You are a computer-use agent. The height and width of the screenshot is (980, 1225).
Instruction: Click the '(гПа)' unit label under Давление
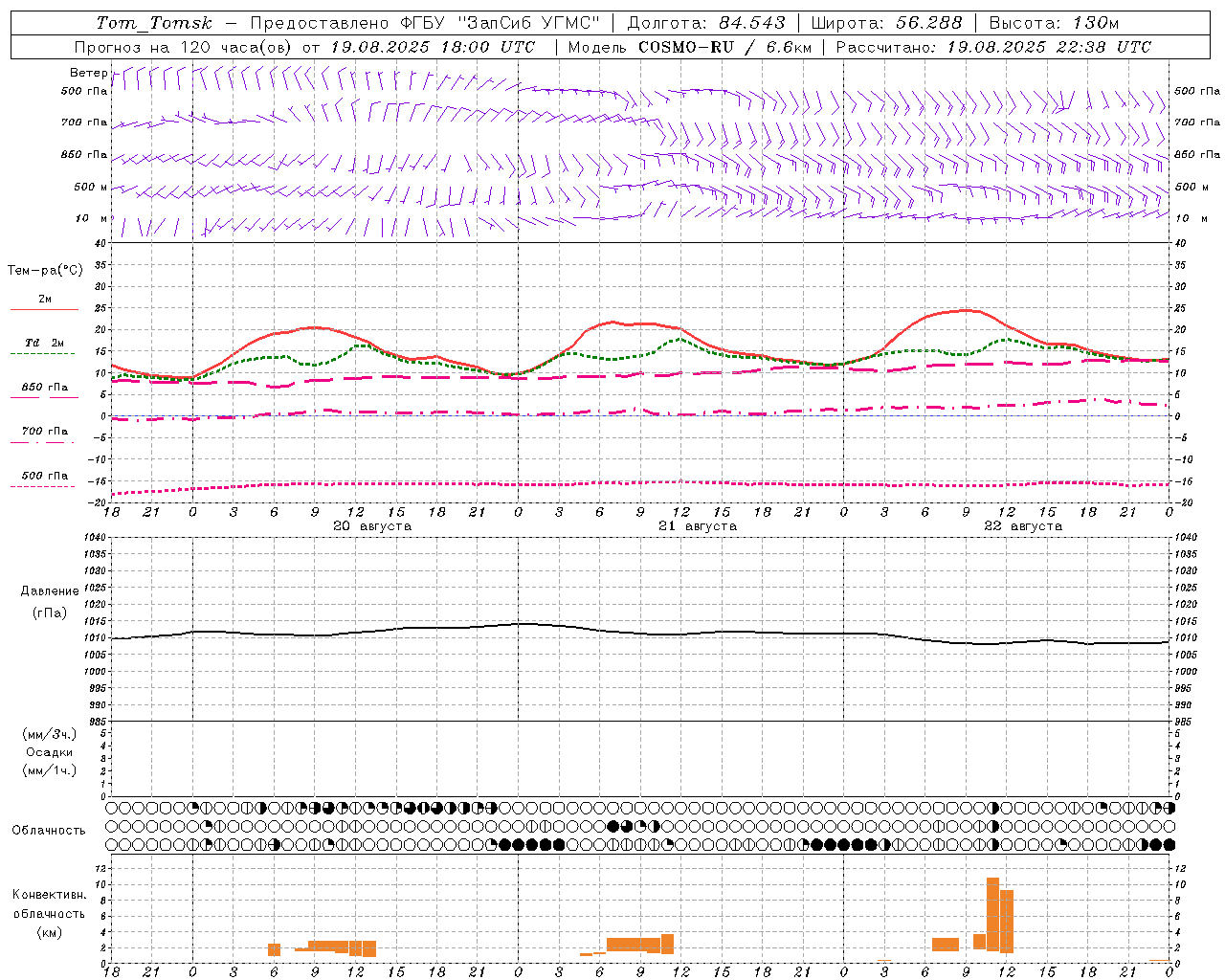tap(50, 613)
